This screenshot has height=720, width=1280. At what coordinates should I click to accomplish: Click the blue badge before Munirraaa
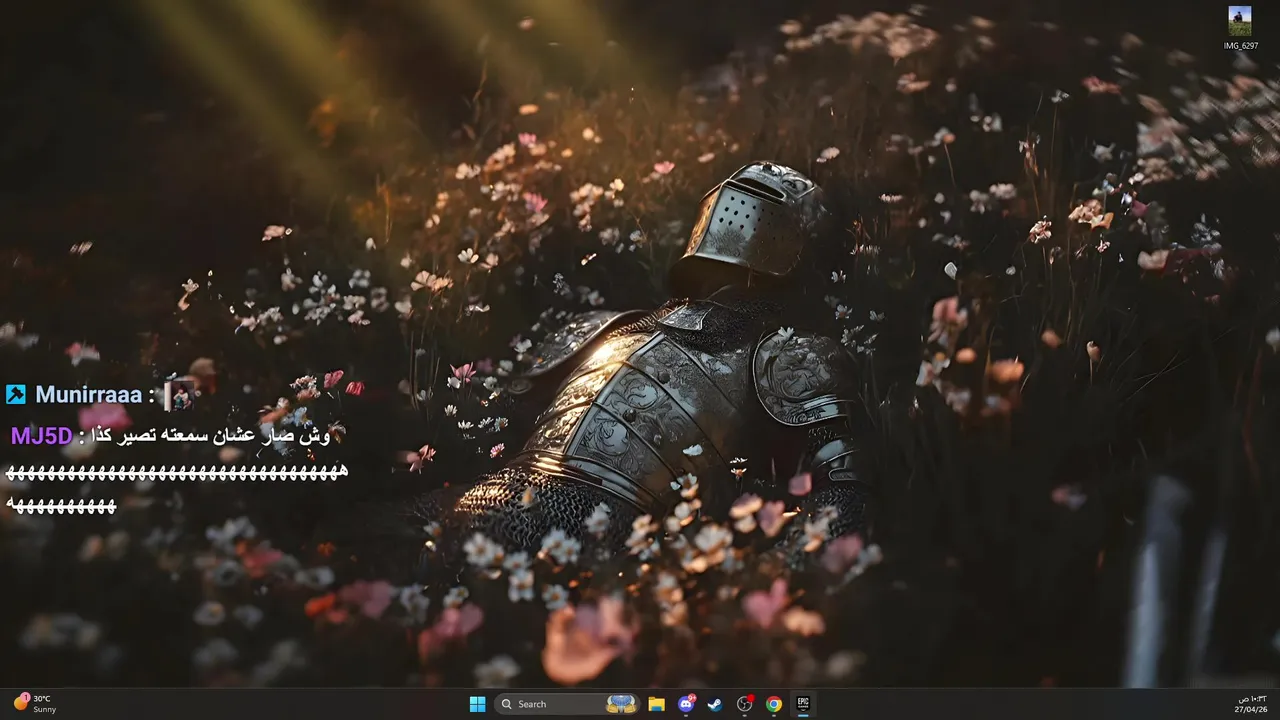(16, 395)
